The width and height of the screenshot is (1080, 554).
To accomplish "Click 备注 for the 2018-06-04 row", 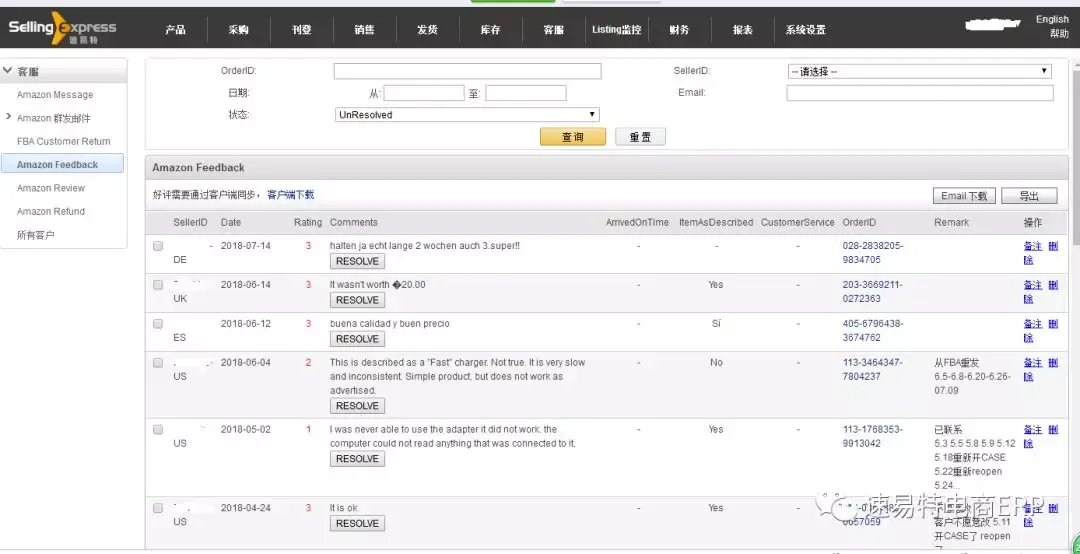I will 1032,362.
